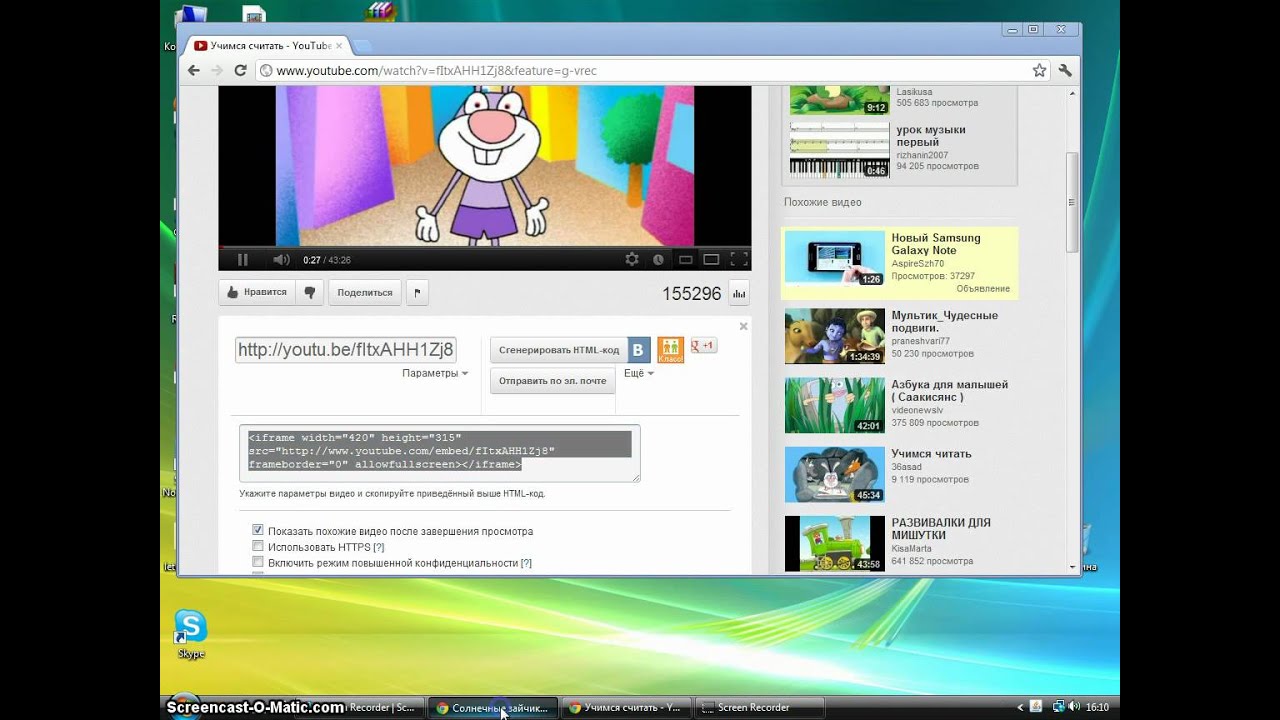Switch to the large player size
The width and height of the screenshot is (1280, 720).
711,260
